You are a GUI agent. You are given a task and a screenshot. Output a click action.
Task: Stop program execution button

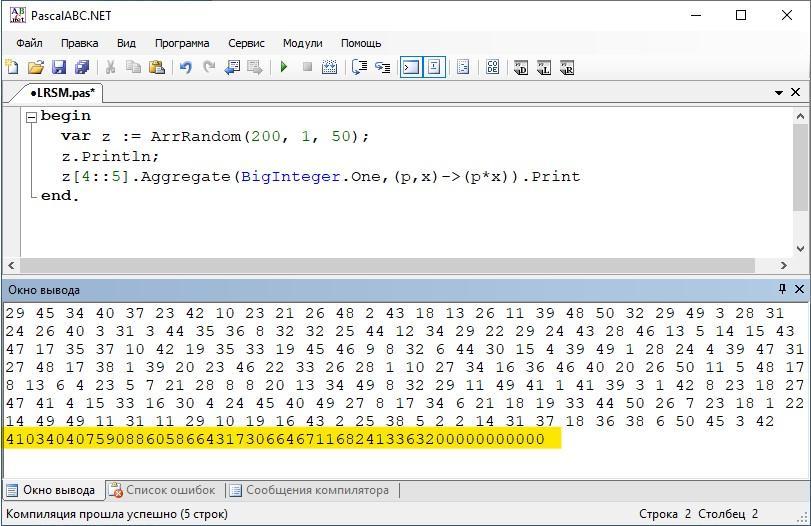click(307, 67)
